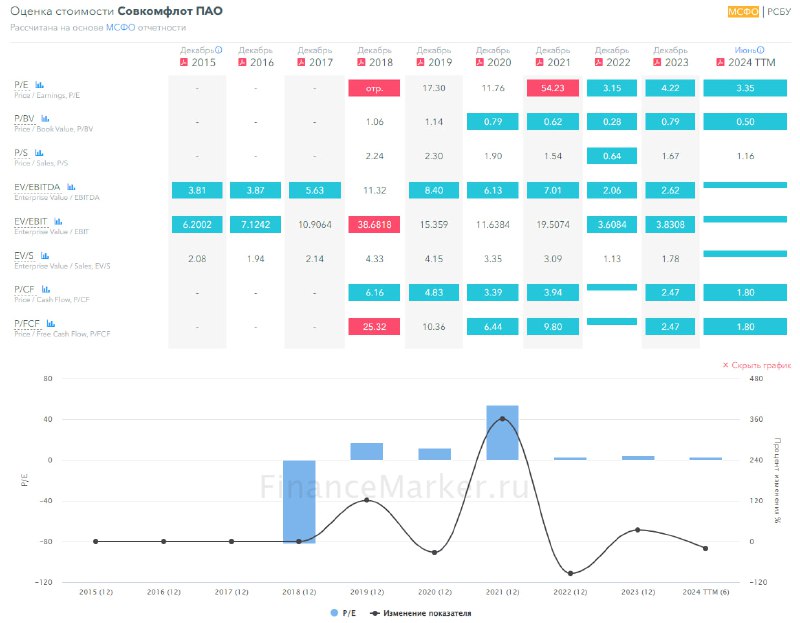Hide the chart with Скрыть график

point(757,365)
